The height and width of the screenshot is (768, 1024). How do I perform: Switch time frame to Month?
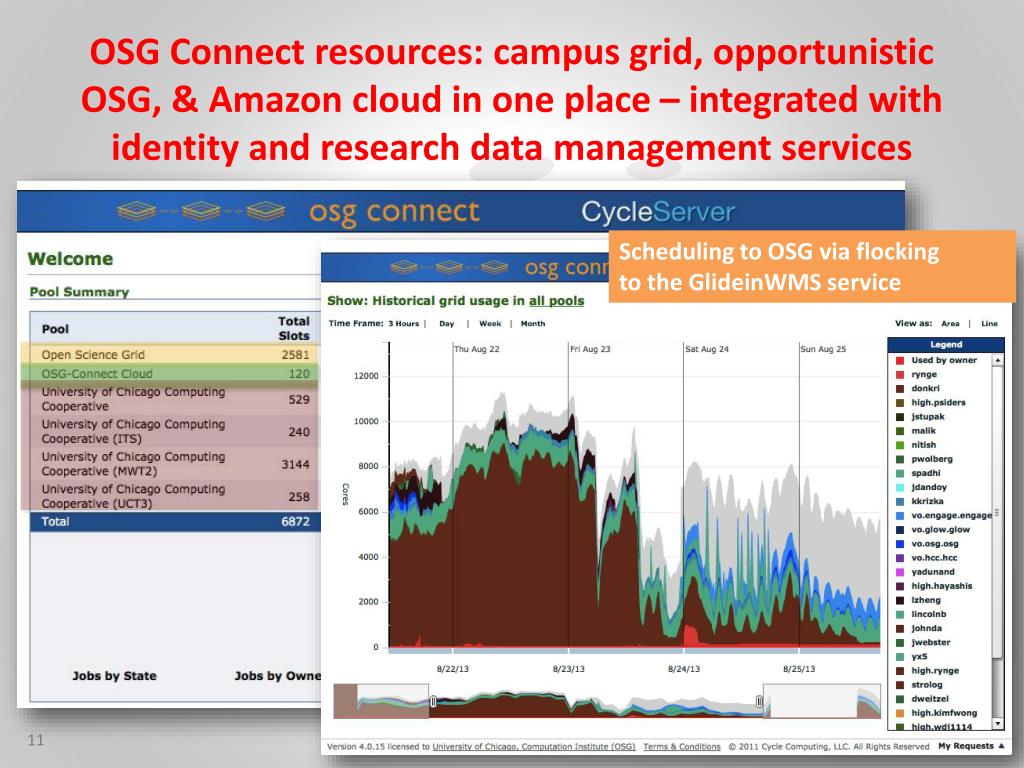click(x=533, y=324)
